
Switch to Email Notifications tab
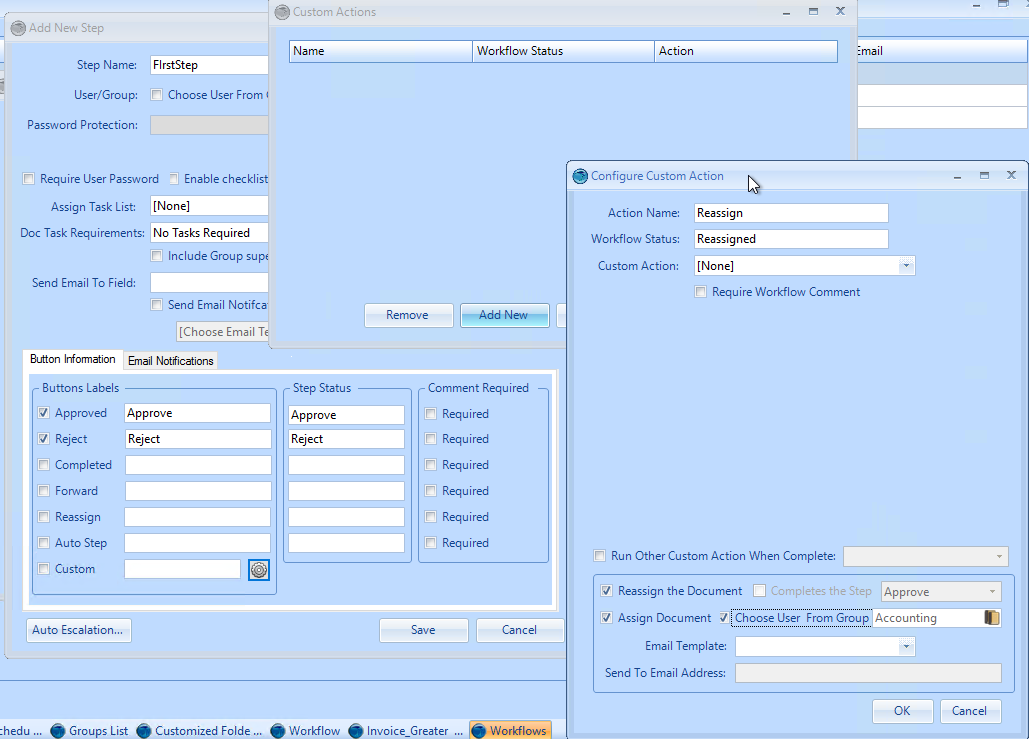[171, 361]
